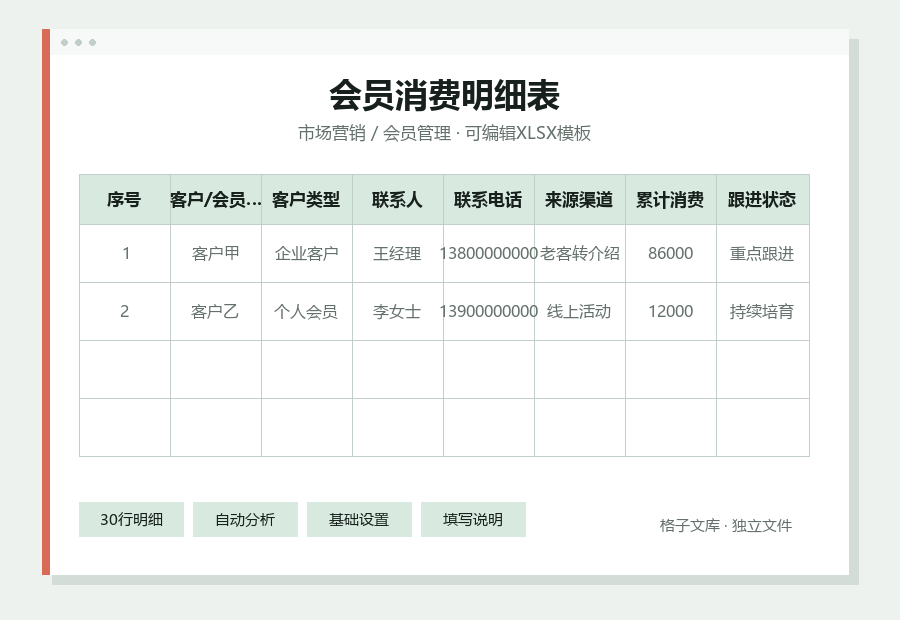Select contact cell 王经理
The height and width of the screenshot is (620, 900).
click(x=398, y=253)
